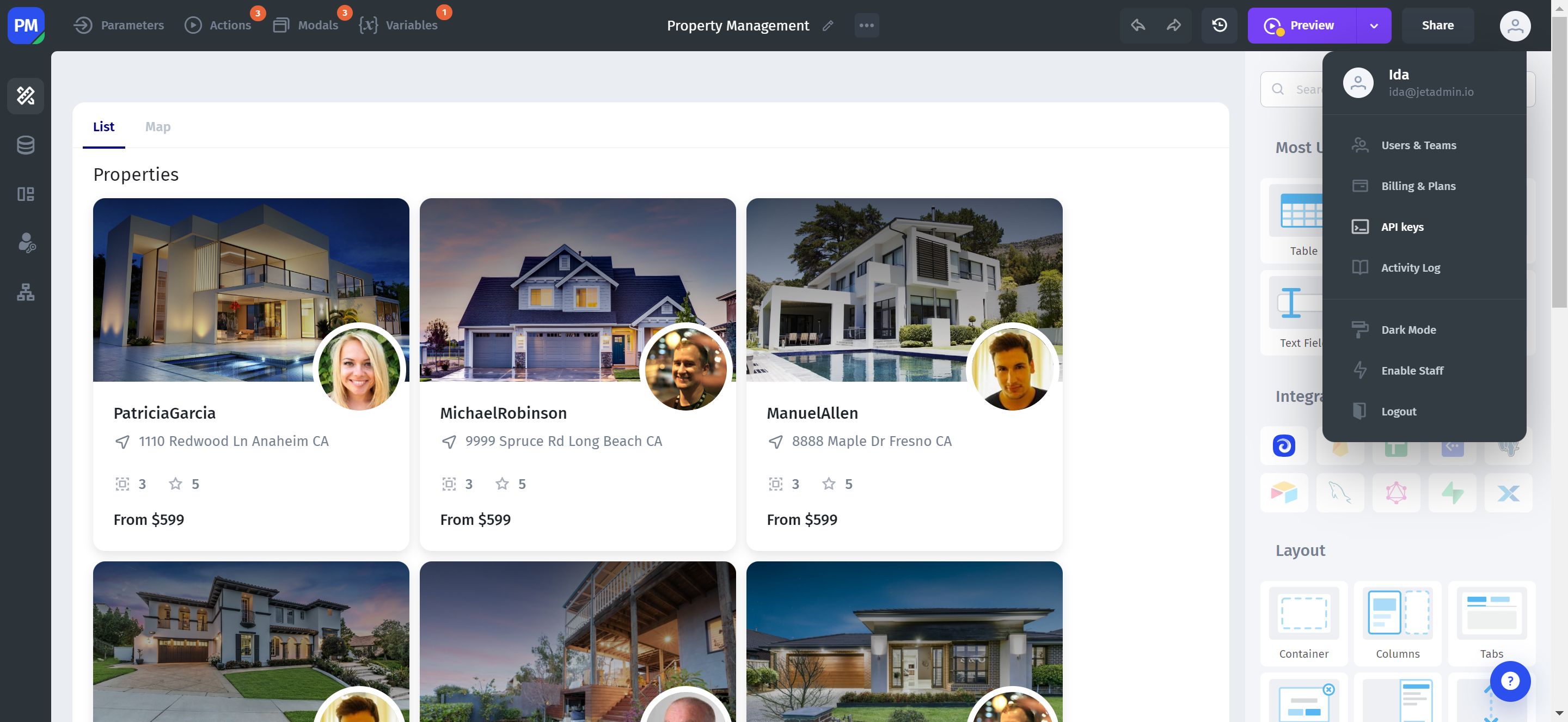
Task: Click address 8888 Maple Dr Fresno CA
Action: (x=871, y=440)
